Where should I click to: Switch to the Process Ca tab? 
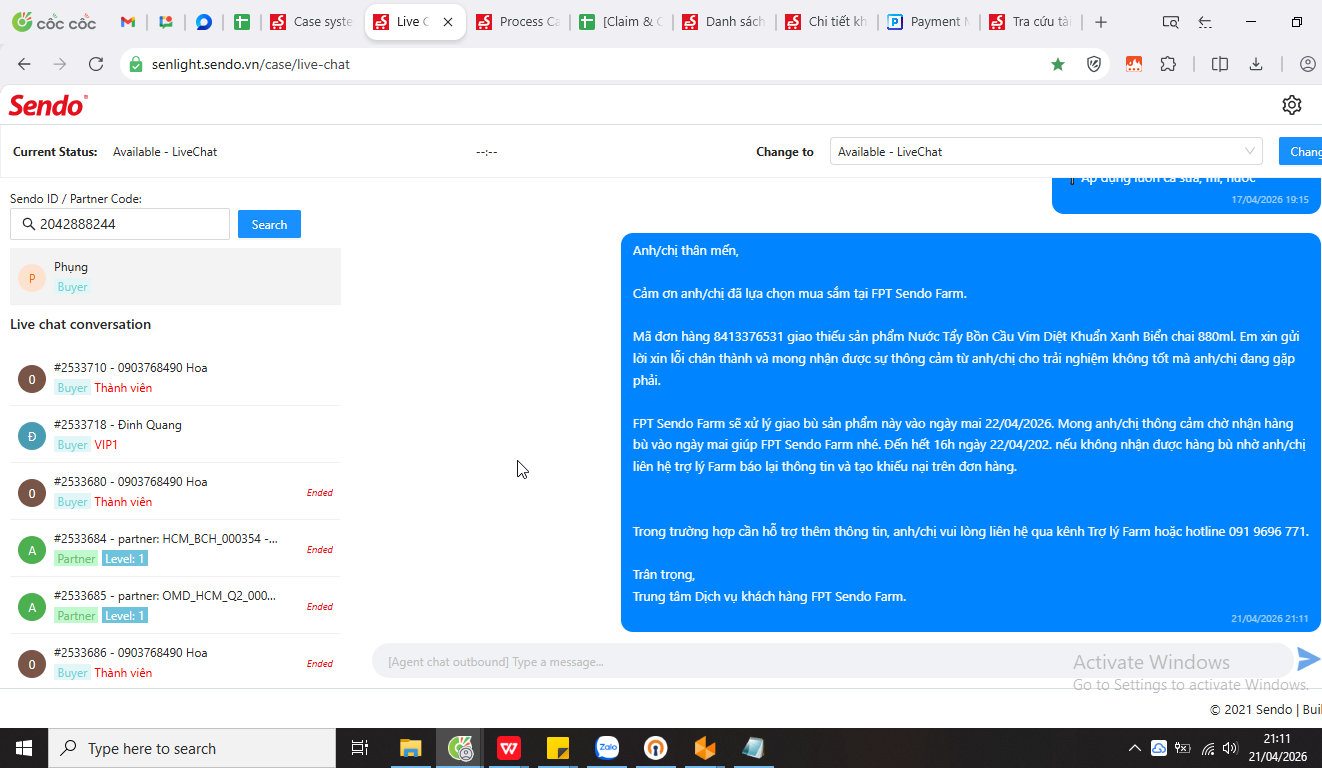[518, 22]
